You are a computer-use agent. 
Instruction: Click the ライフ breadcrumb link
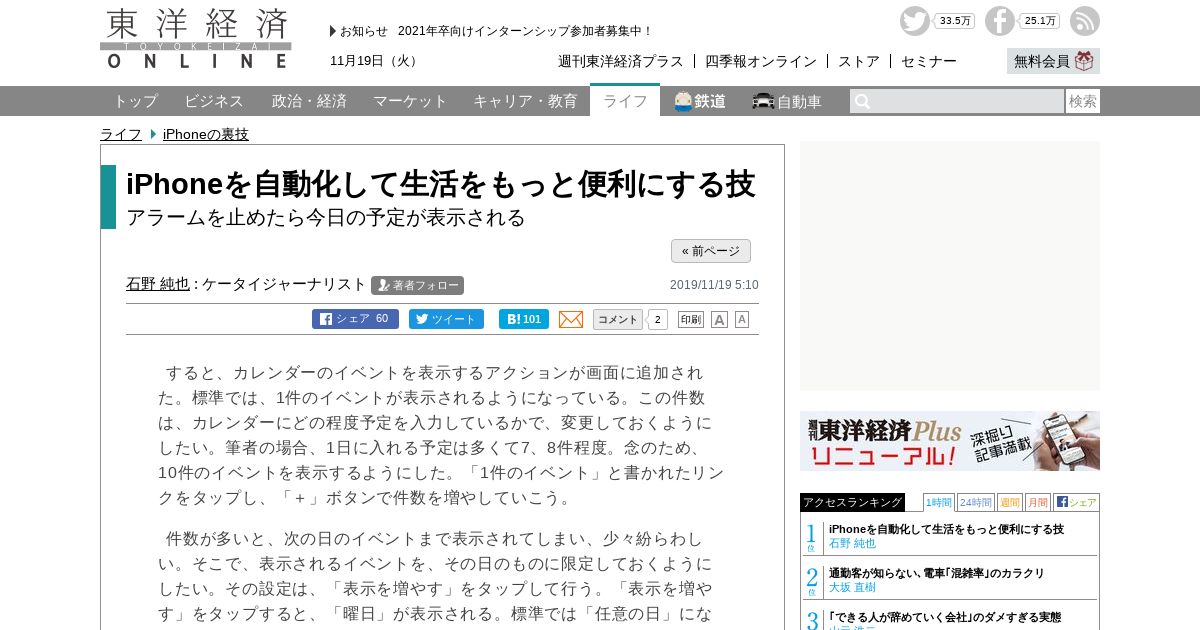pos(121,134)
